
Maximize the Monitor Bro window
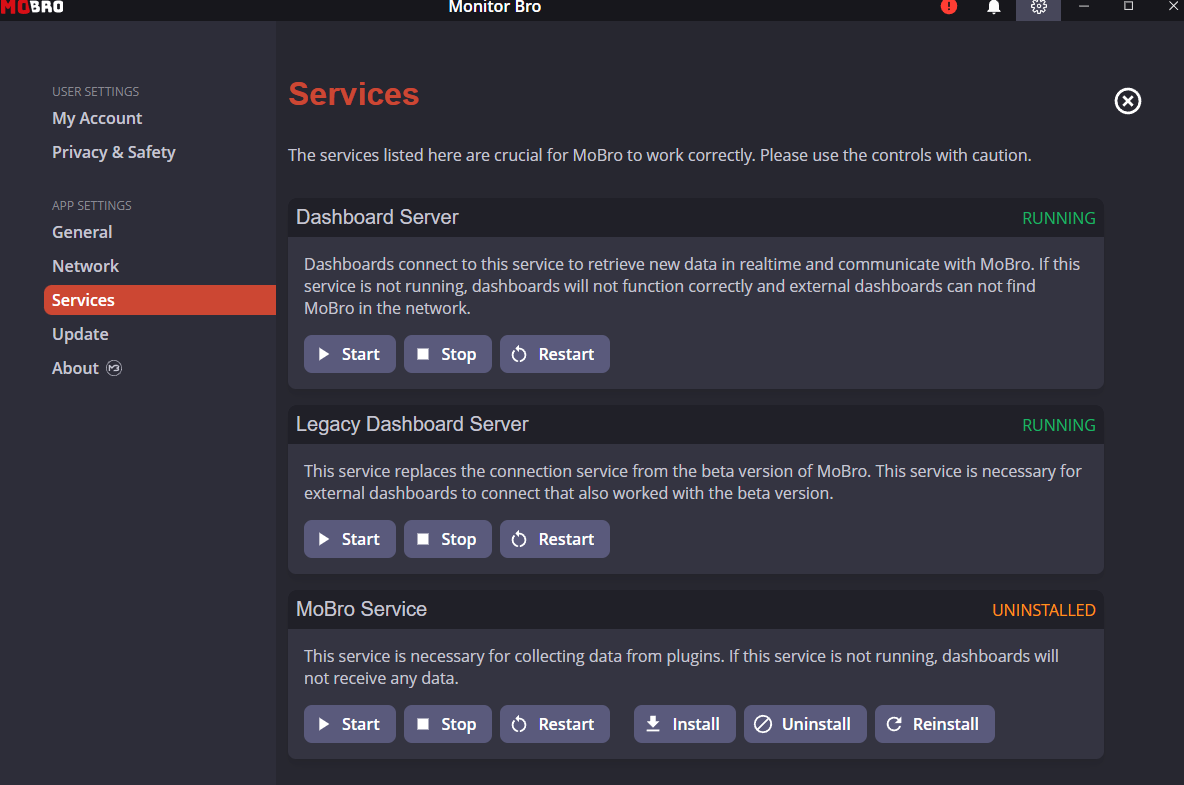click(x=1128, y=7)
